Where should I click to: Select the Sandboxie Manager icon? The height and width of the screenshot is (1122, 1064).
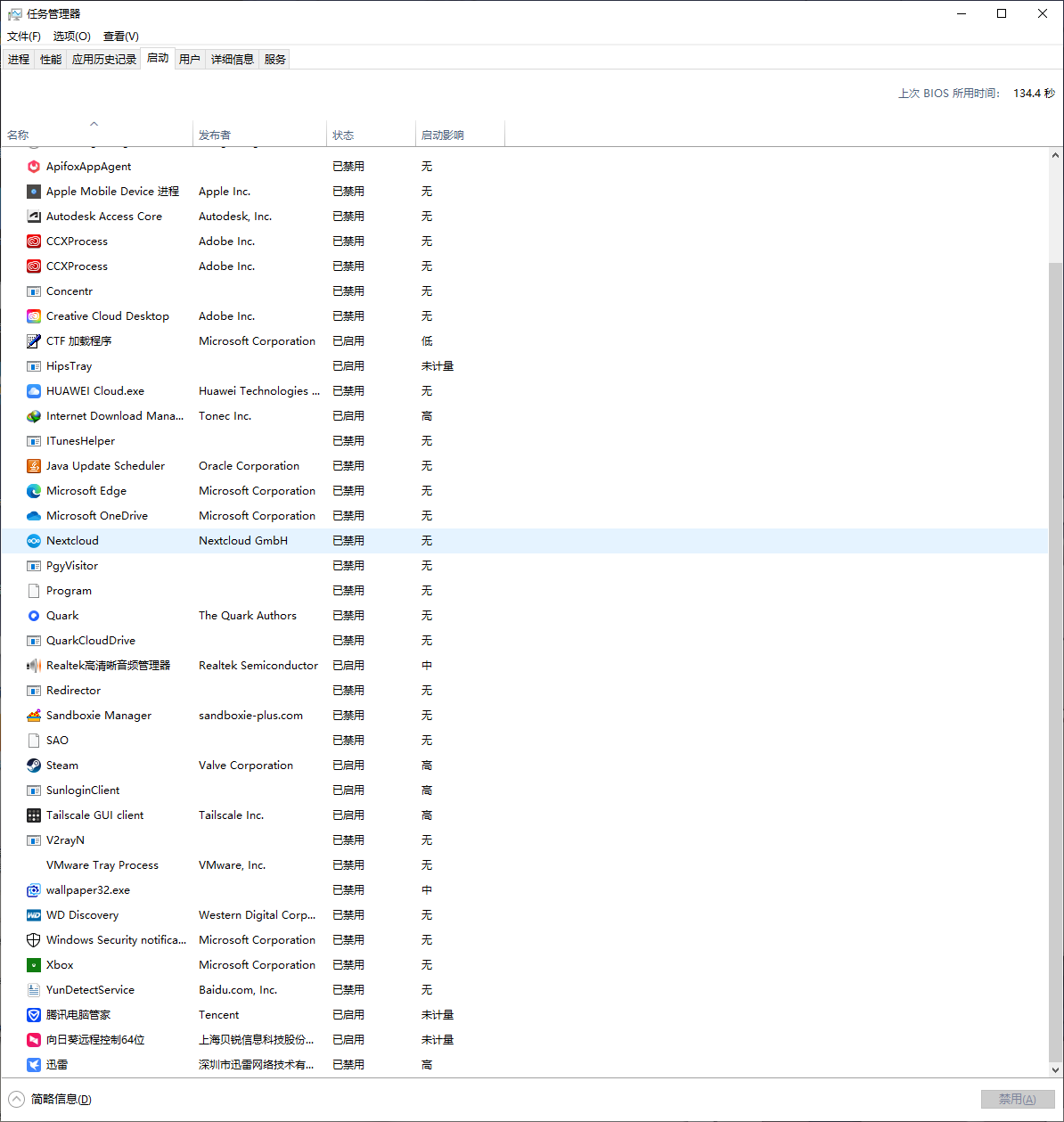click(x=34, y=716)
